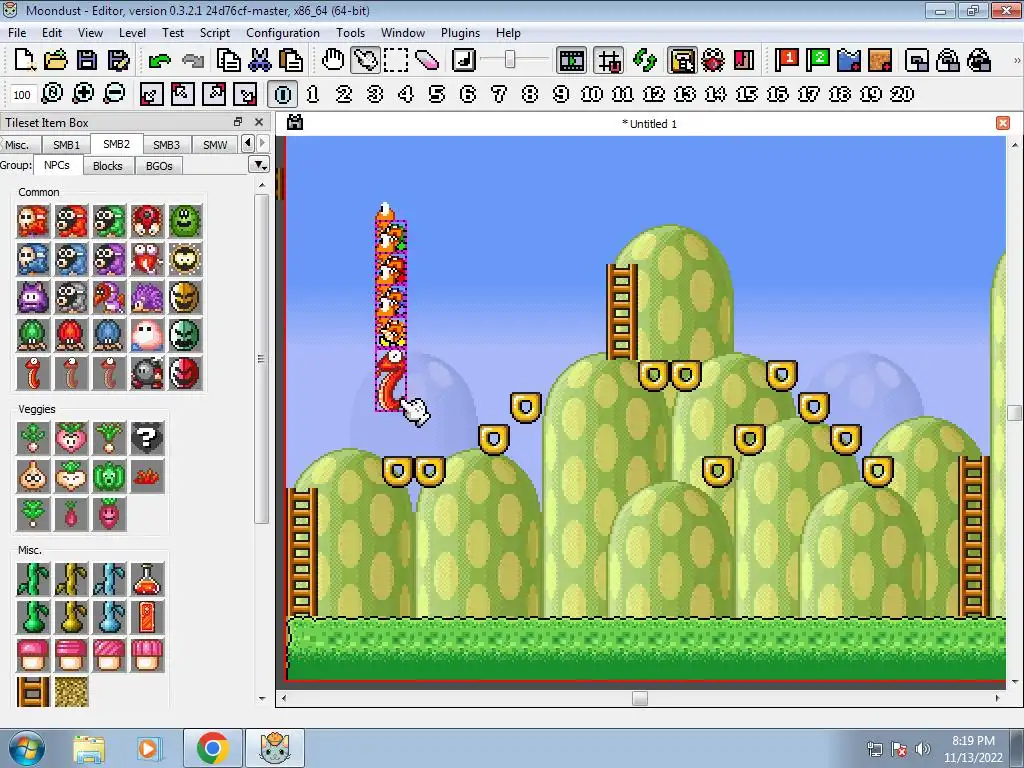This screenshot has width=1024, height=768.
Task: Click the Save As floppy with pencil icon
Action: coord(118,60)
